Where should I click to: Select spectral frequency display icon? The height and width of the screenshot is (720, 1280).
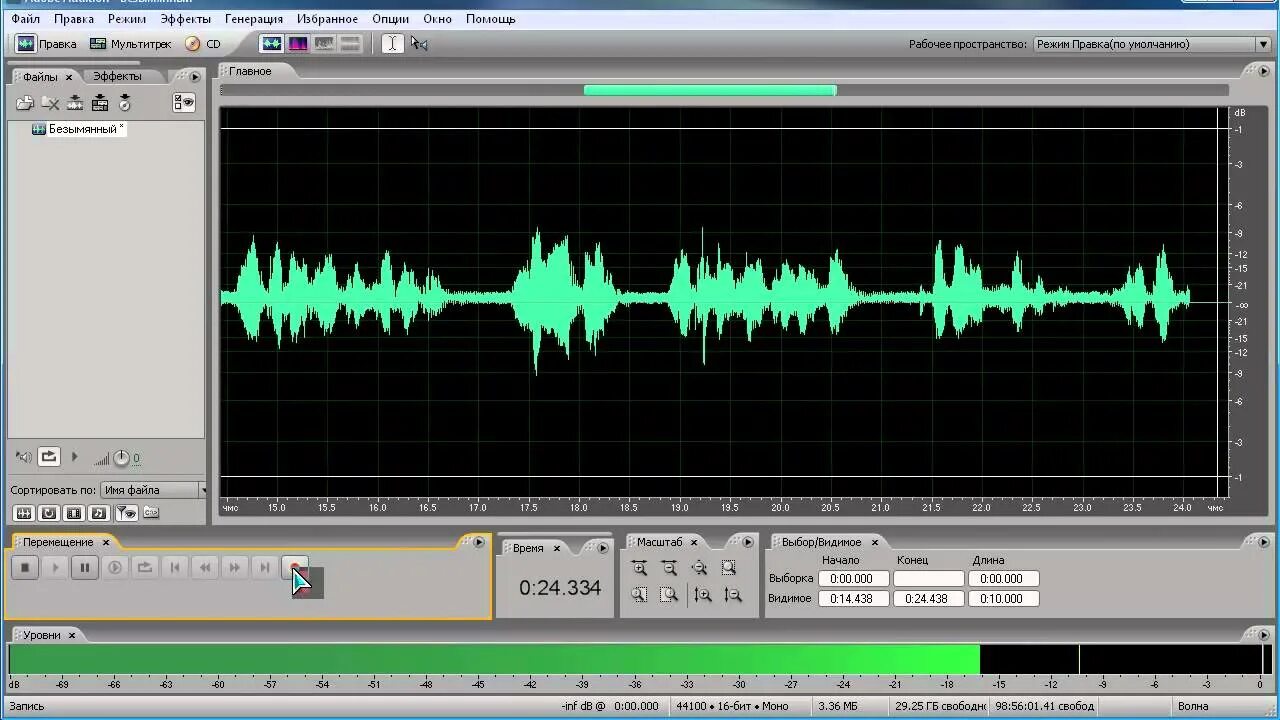(298, 44)
